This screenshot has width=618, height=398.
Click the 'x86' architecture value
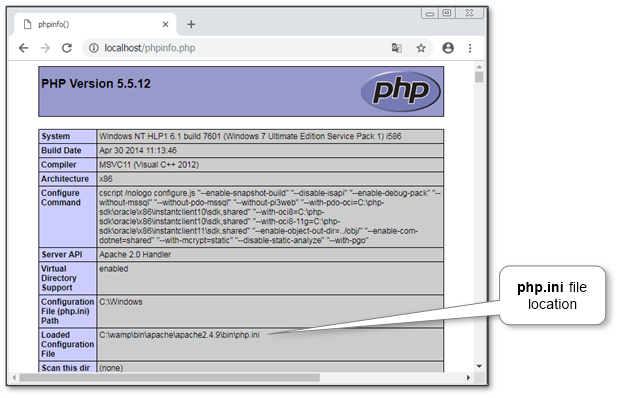pyautogui.click(x=106, y=179)
